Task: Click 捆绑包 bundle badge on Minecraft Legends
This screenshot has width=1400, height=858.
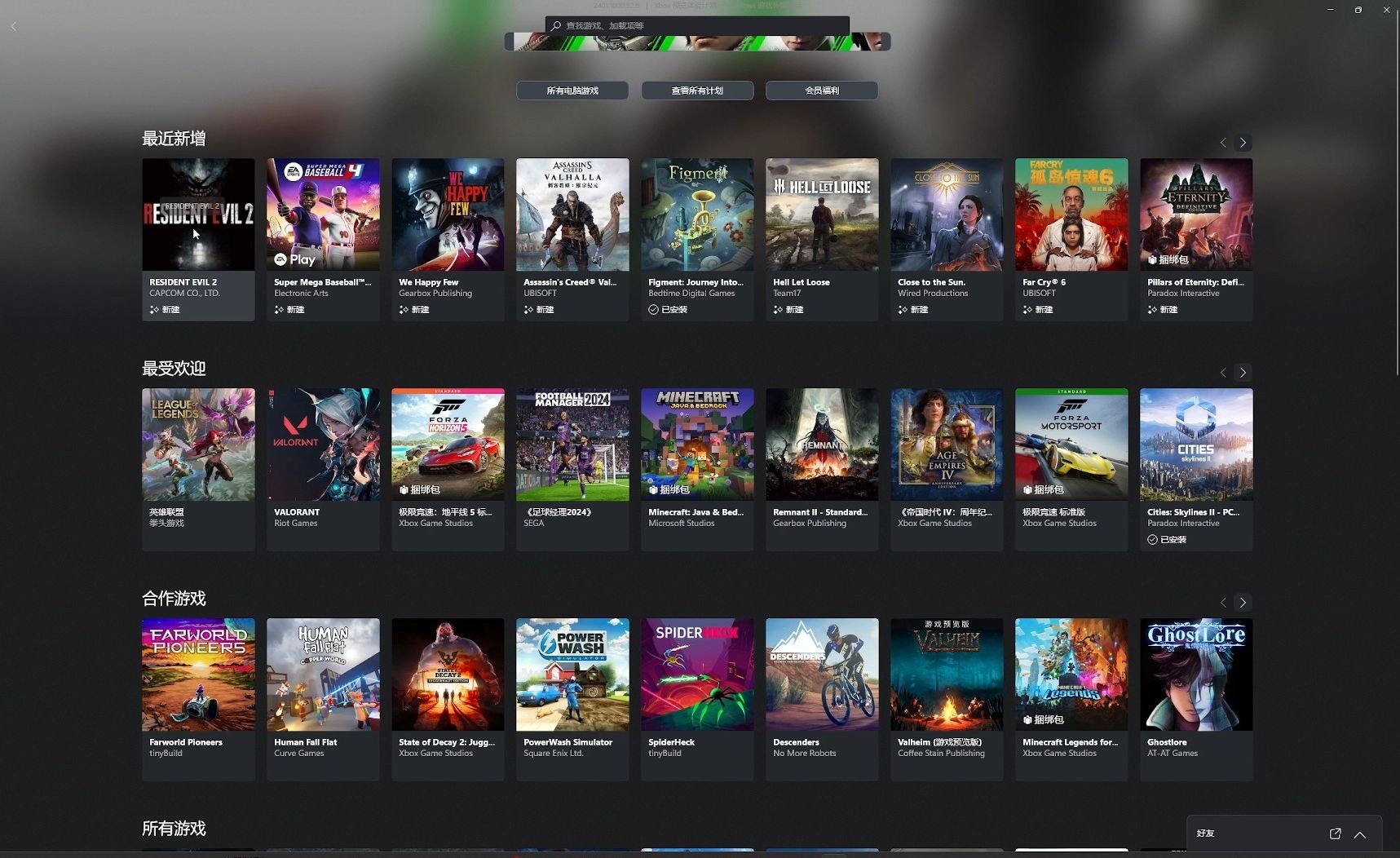Action: [x=1043, y=719]
